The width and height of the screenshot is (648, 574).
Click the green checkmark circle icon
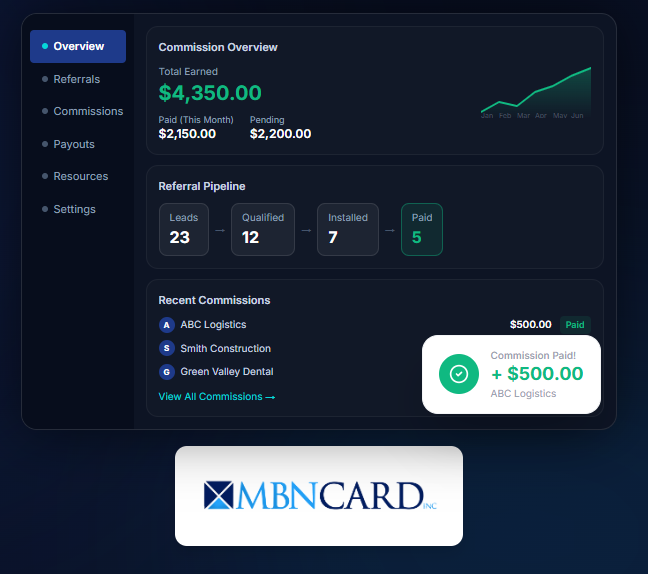(x=459, y=374)
